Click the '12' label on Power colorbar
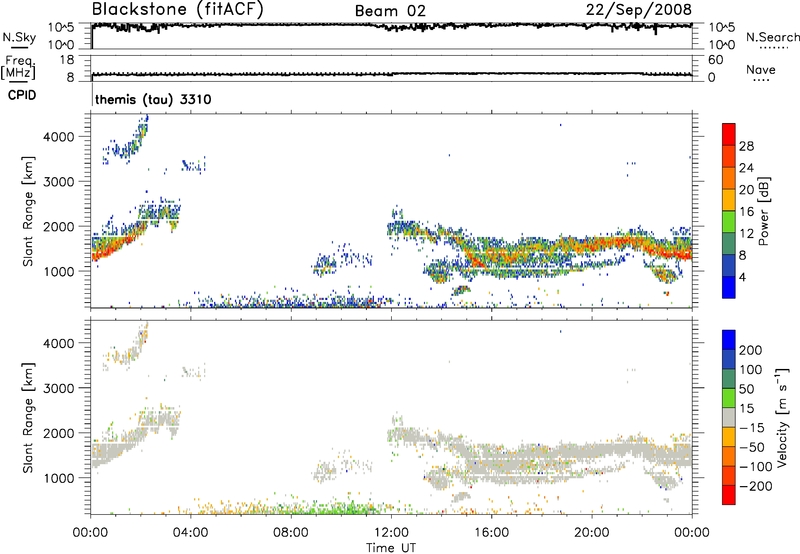This screenshot has height=554, width=800. (746, 234)
